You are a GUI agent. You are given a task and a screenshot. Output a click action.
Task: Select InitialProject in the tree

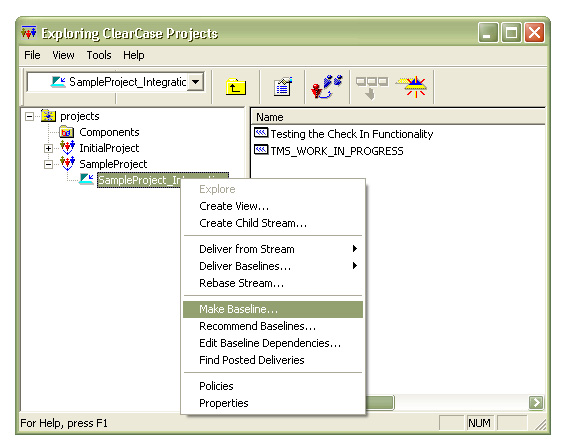point(109,148)
